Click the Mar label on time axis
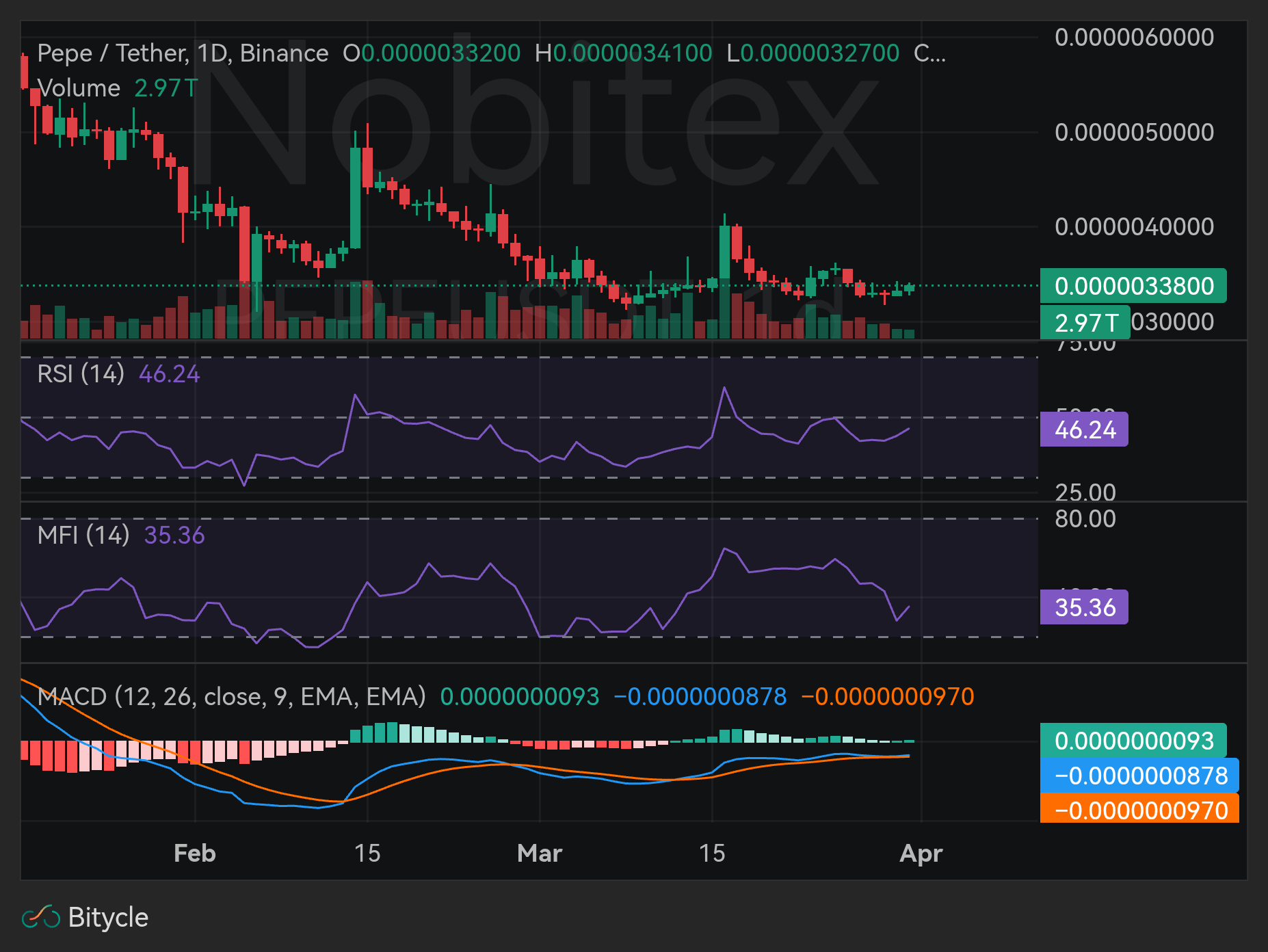This screenshot has height=952, width=1268. point(540,853)
